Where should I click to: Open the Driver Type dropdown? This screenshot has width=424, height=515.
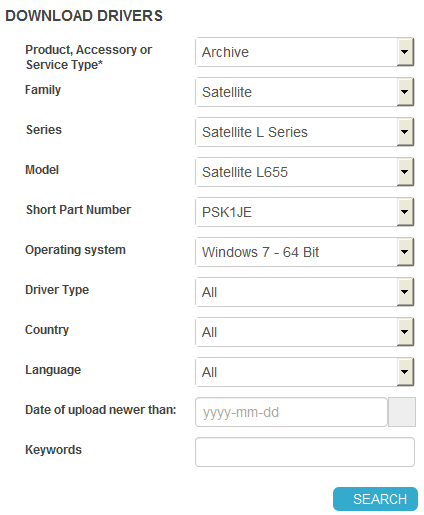[x=304, y=292]
